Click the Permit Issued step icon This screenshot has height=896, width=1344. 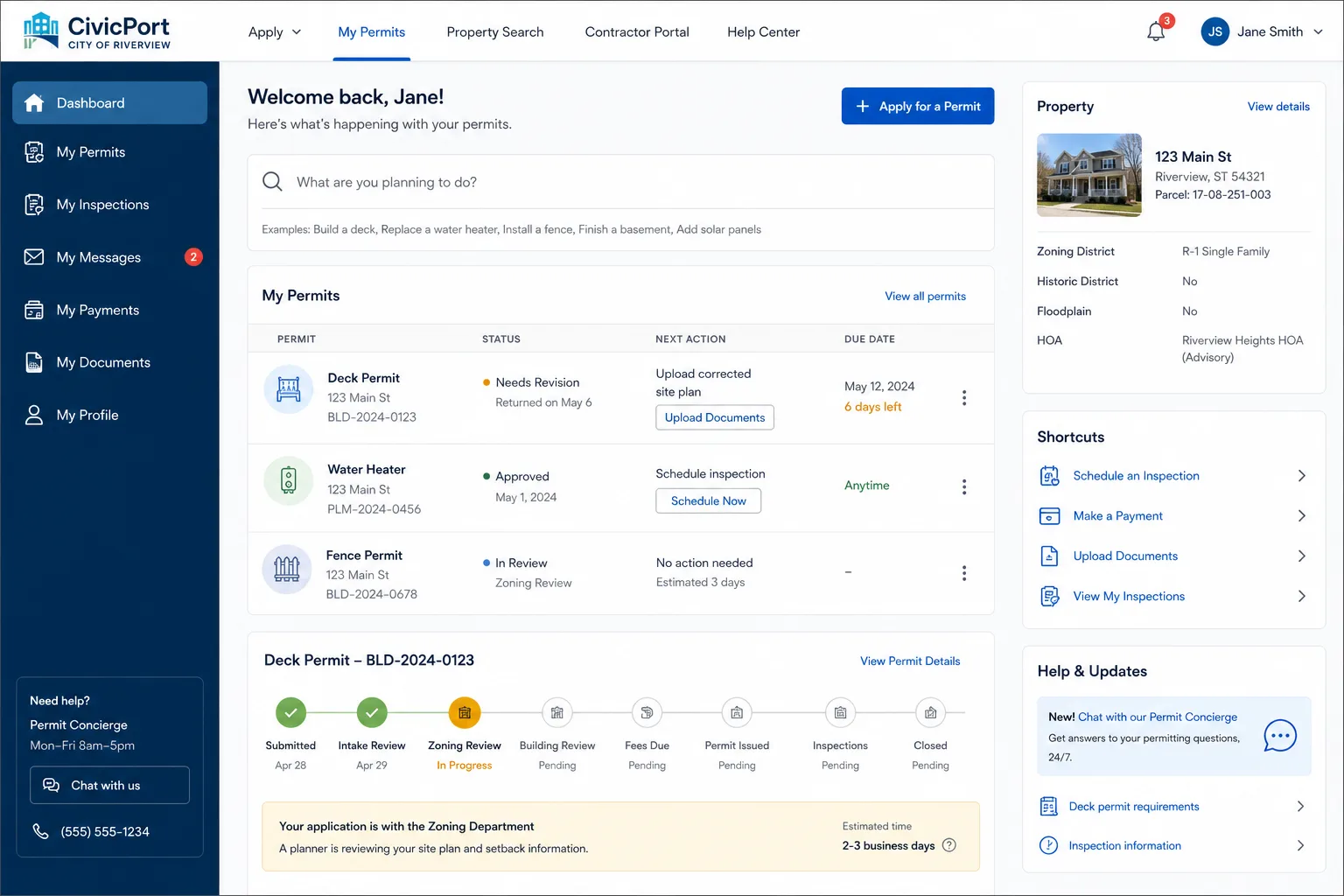(737, 713)
